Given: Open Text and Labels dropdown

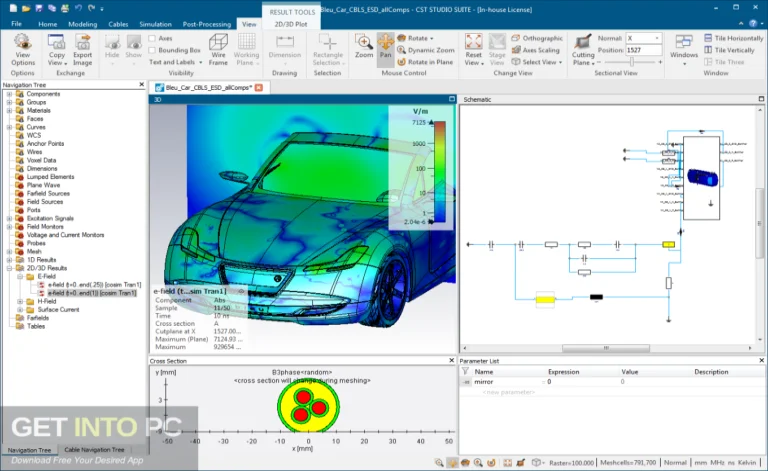Looking at the screenshot, I should coord(200,62).
